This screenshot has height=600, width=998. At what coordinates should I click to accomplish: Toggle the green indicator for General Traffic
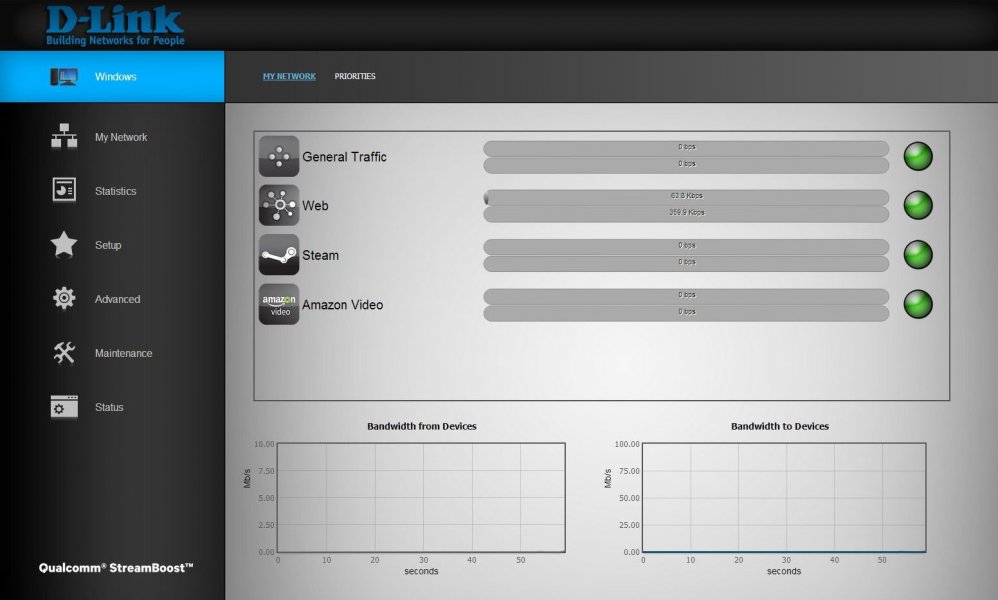click(x=917, y=156)
